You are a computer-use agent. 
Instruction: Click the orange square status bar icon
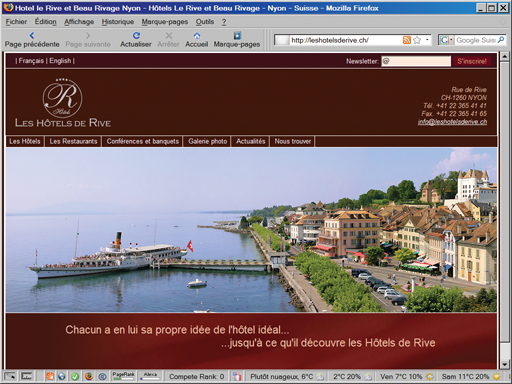[50, 376]
